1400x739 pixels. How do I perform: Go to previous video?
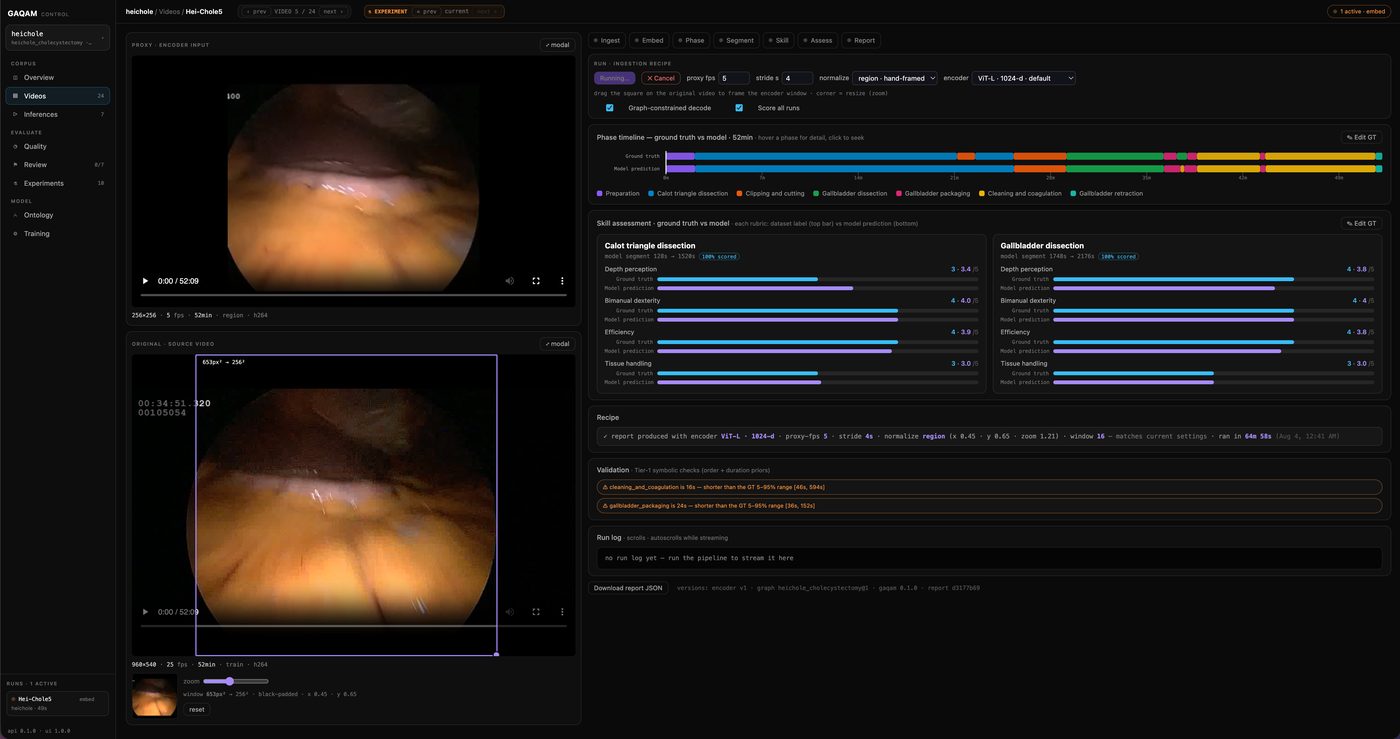tap(256, 11)
